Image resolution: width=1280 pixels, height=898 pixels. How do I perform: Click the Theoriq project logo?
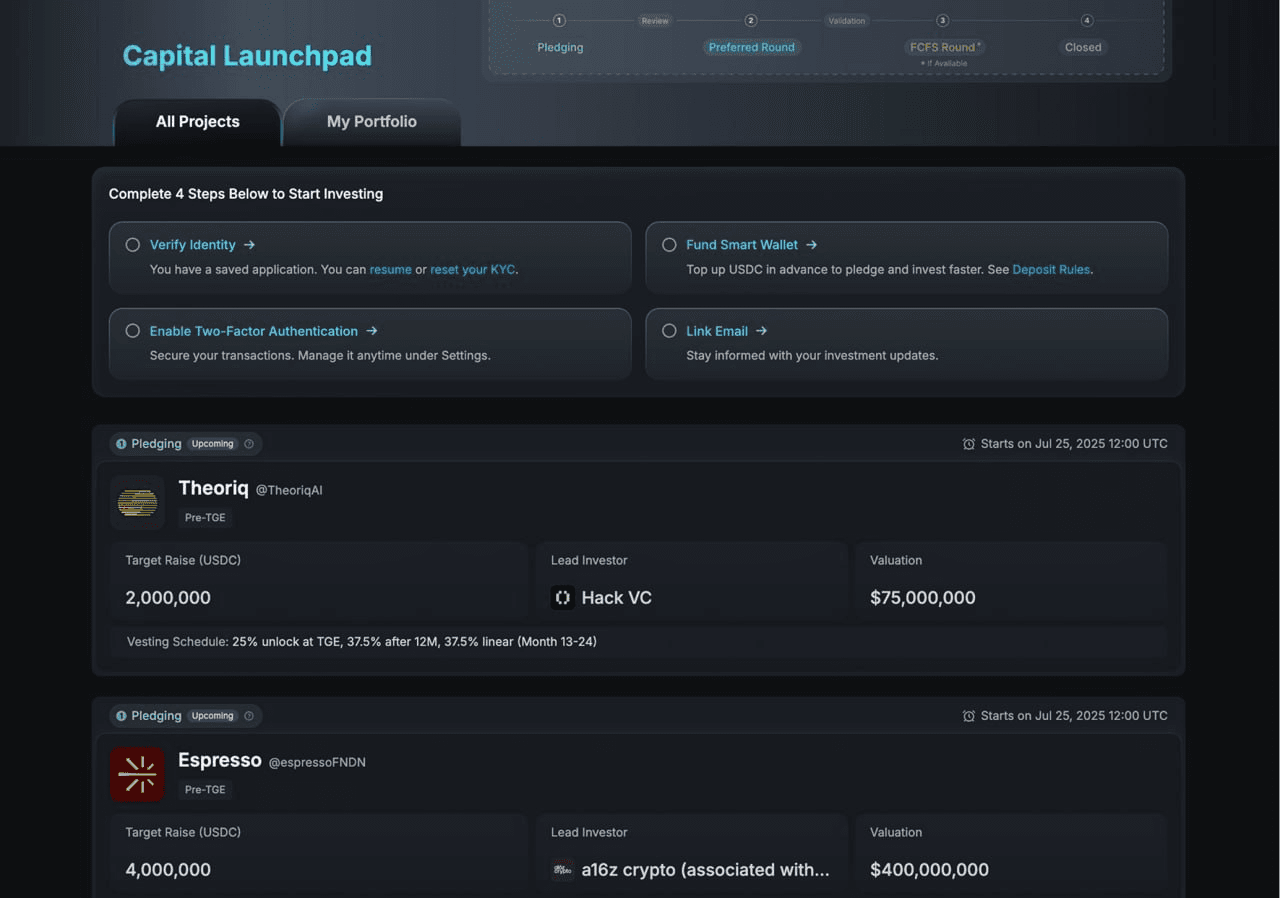(x=137, y=502)
